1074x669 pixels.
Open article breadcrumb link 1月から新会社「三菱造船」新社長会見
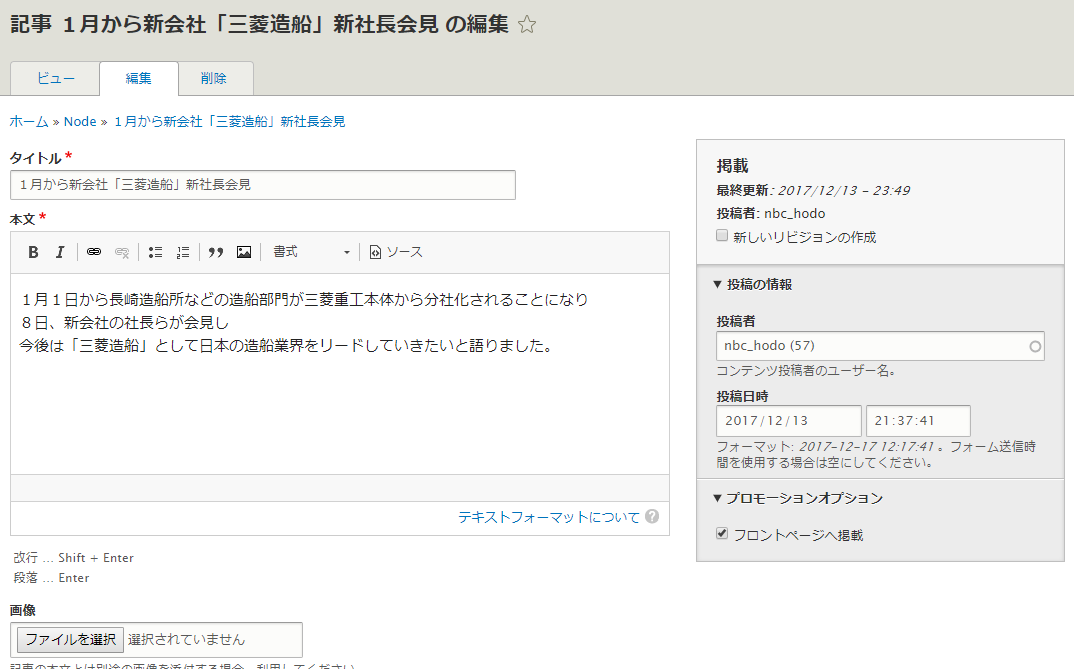pos(229,121)
